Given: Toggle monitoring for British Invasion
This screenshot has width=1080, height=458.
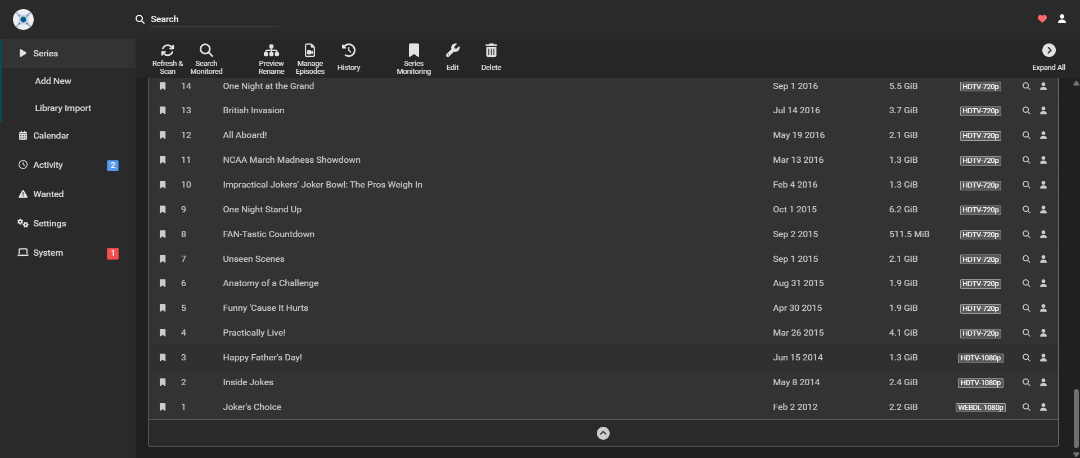Looking at the screenshot, I should coord(163,110).
